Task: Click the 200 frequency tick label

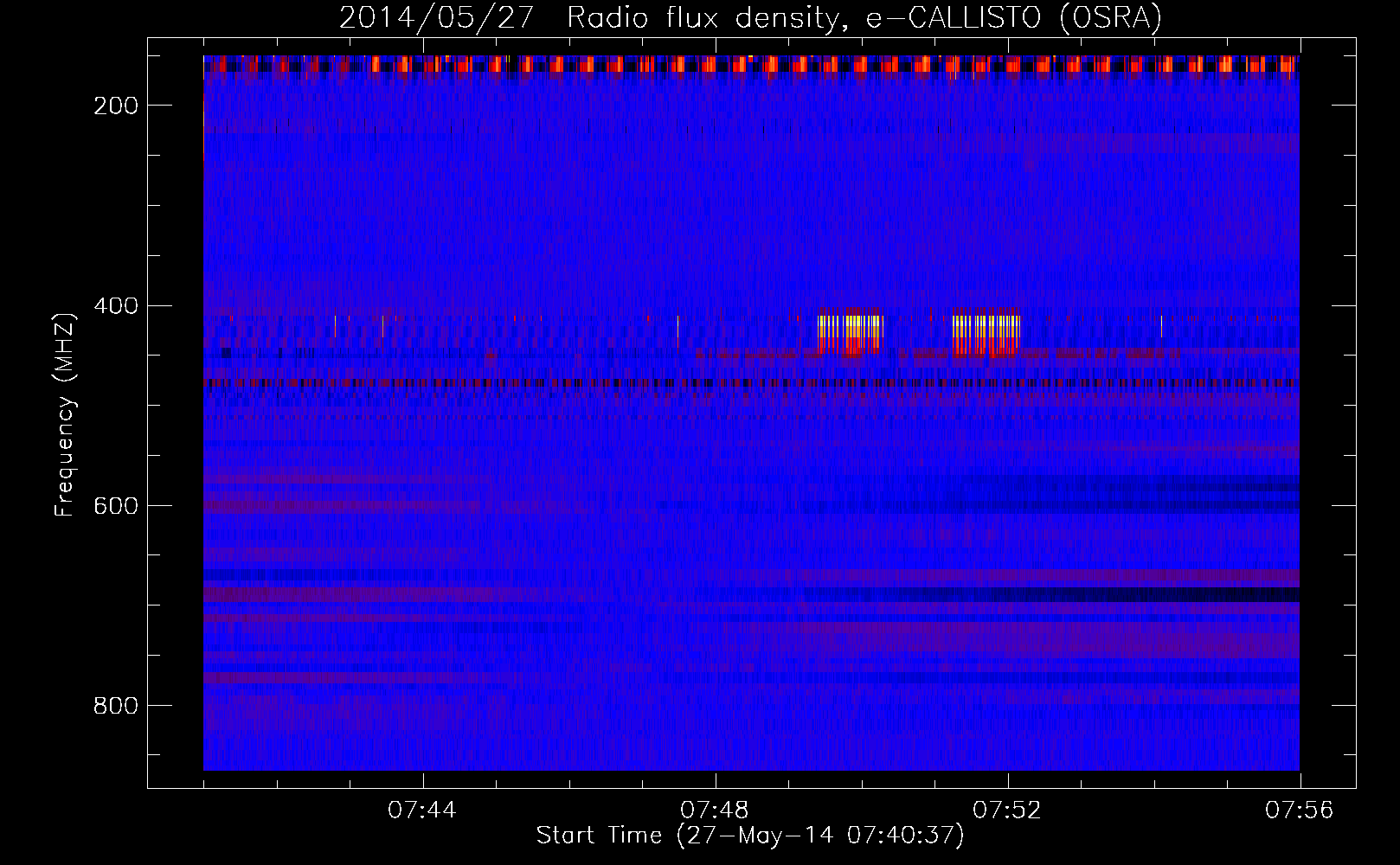Action: tap(116, 106)
